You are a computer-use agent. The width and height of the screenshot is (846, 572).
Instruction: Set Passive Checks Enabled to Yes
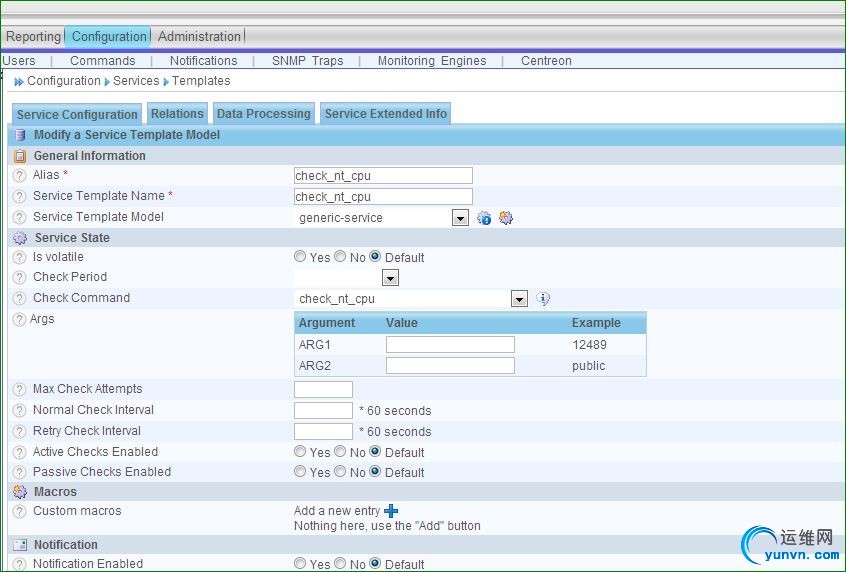click(x=300, y=471)
